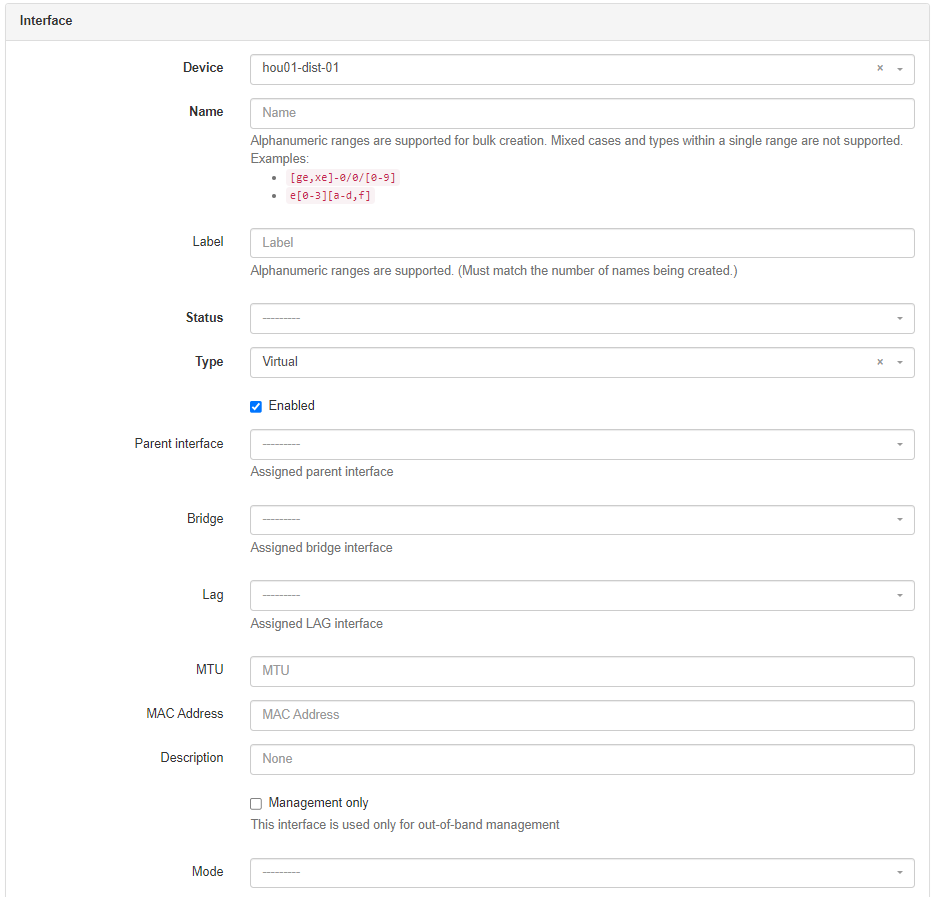Expand the Mode dropdown

click(581, 872)
